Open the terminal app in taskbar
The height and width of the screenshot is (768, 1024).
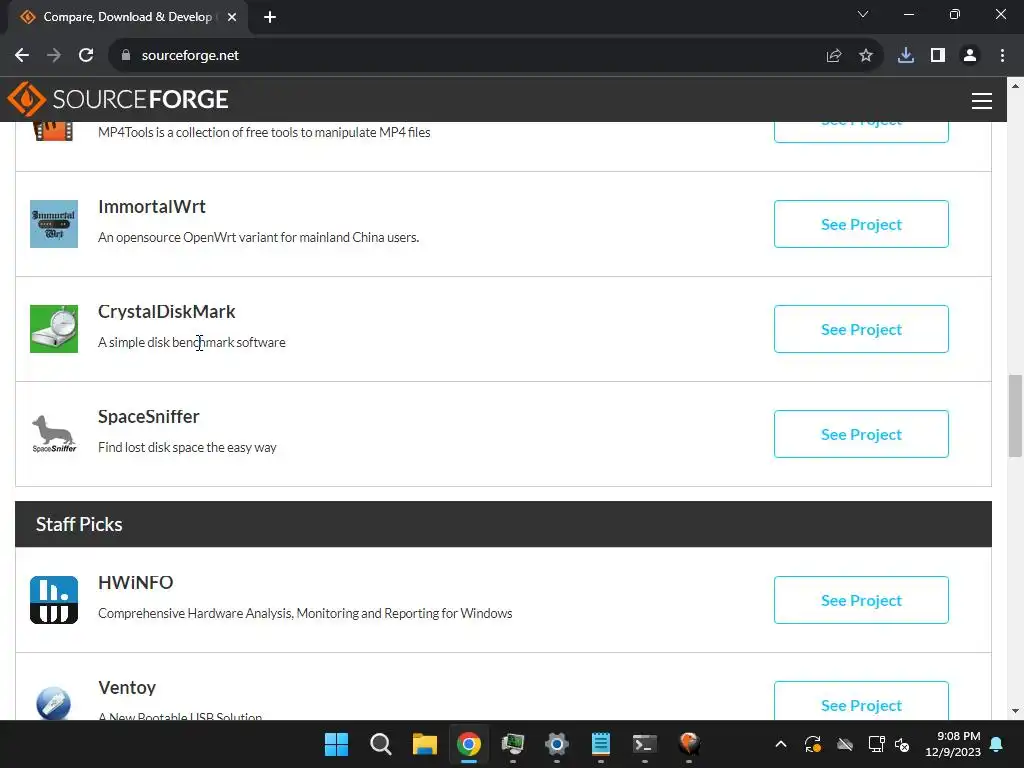[x=645, y=744]
